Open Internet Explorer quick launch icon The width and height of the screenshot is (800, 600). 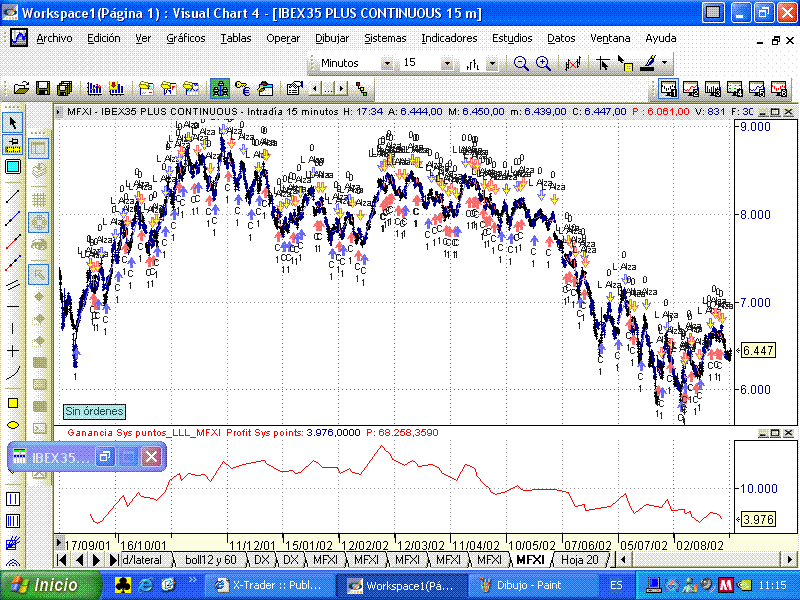[x=144, y=585]
